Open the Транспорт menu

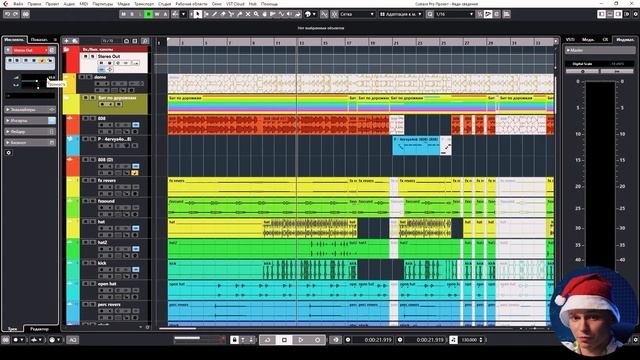(144, 4)
